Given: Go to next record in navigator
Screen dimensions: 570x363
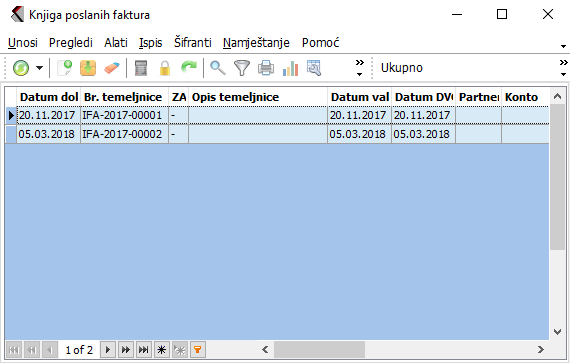Looking at the screenshot, I should pyautogui.click(x=108, y=350).
